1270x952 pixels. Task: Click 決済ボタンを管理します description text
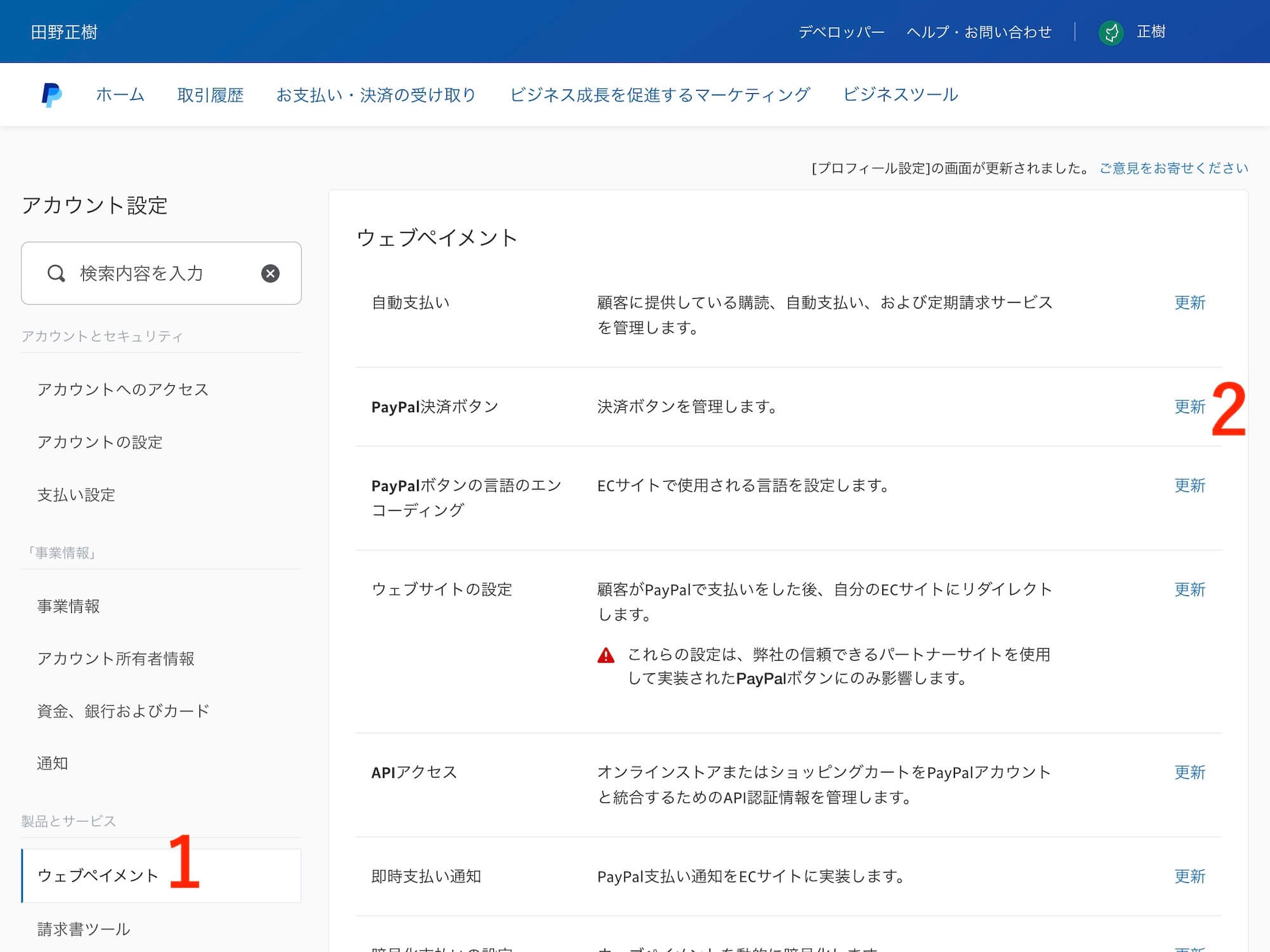(x=687, y=407)
